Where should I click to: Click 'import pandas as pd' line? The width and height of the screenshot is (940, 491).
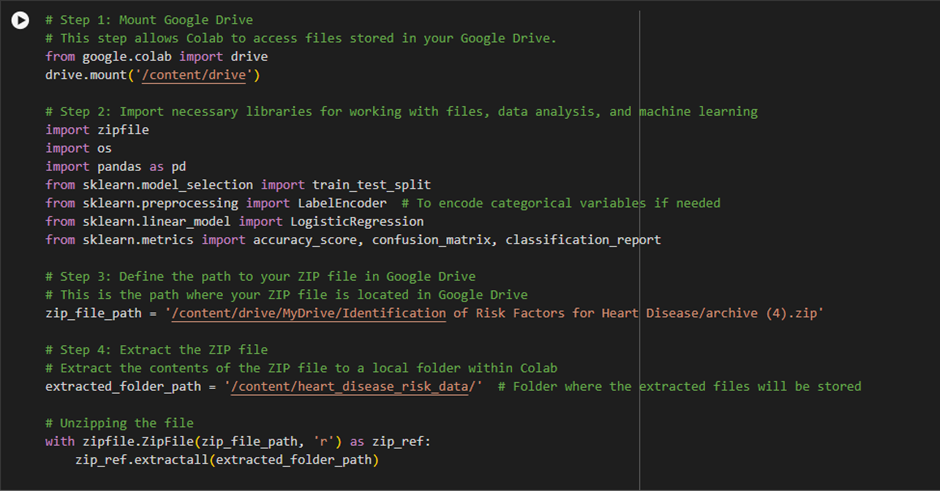116,166
